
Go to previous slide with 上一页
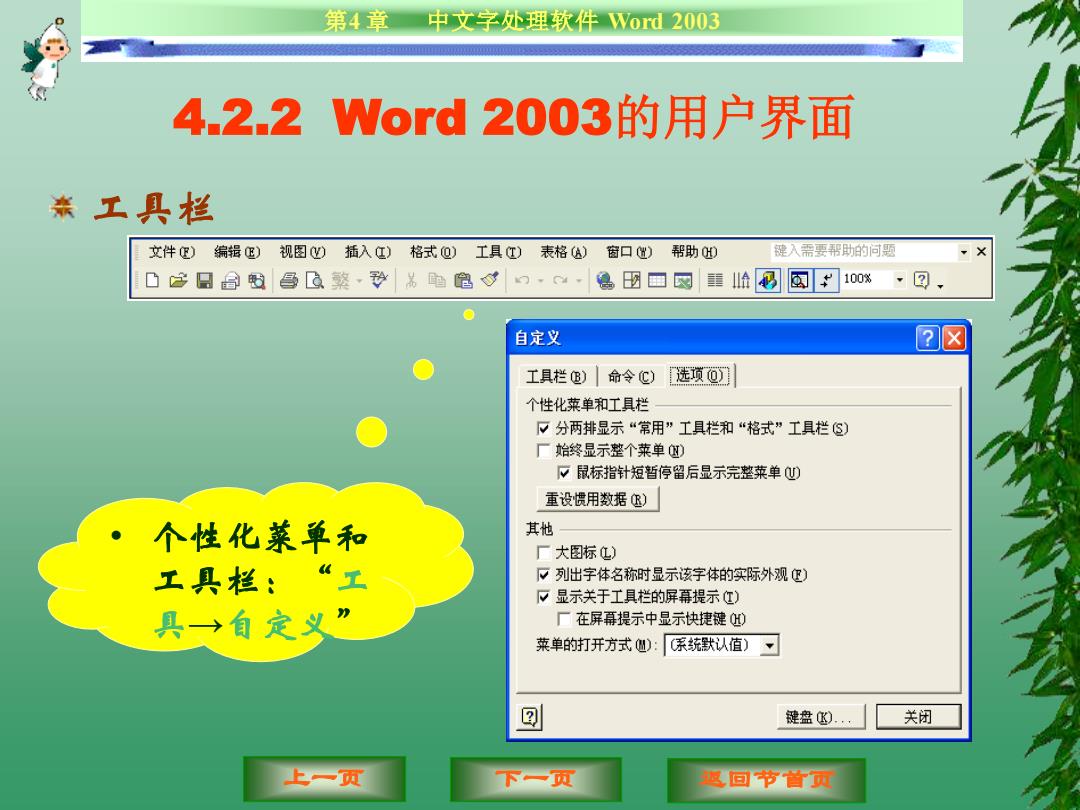(324, 779)
